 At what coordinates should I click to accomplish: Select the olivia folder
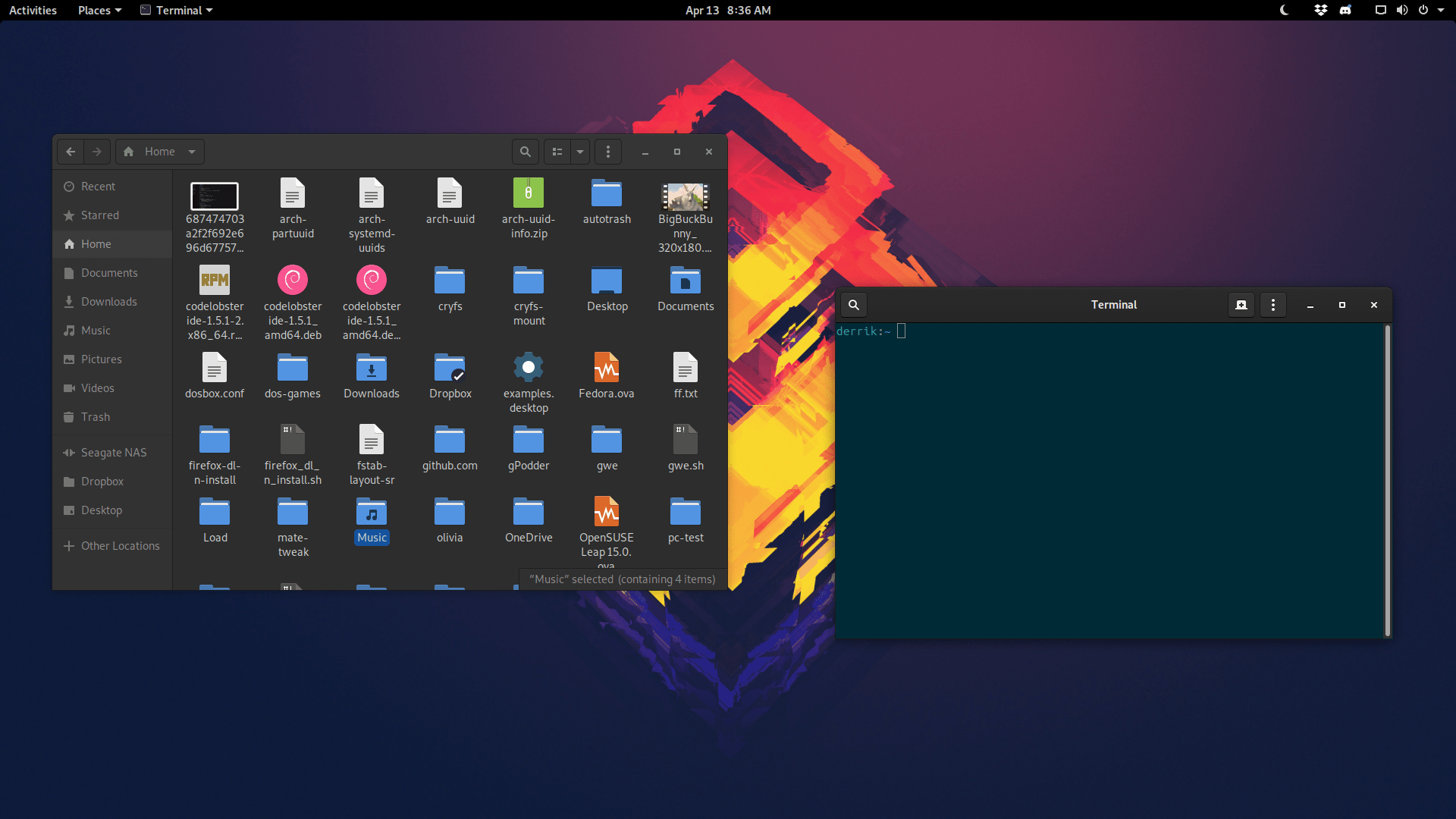tap(450, 513)
